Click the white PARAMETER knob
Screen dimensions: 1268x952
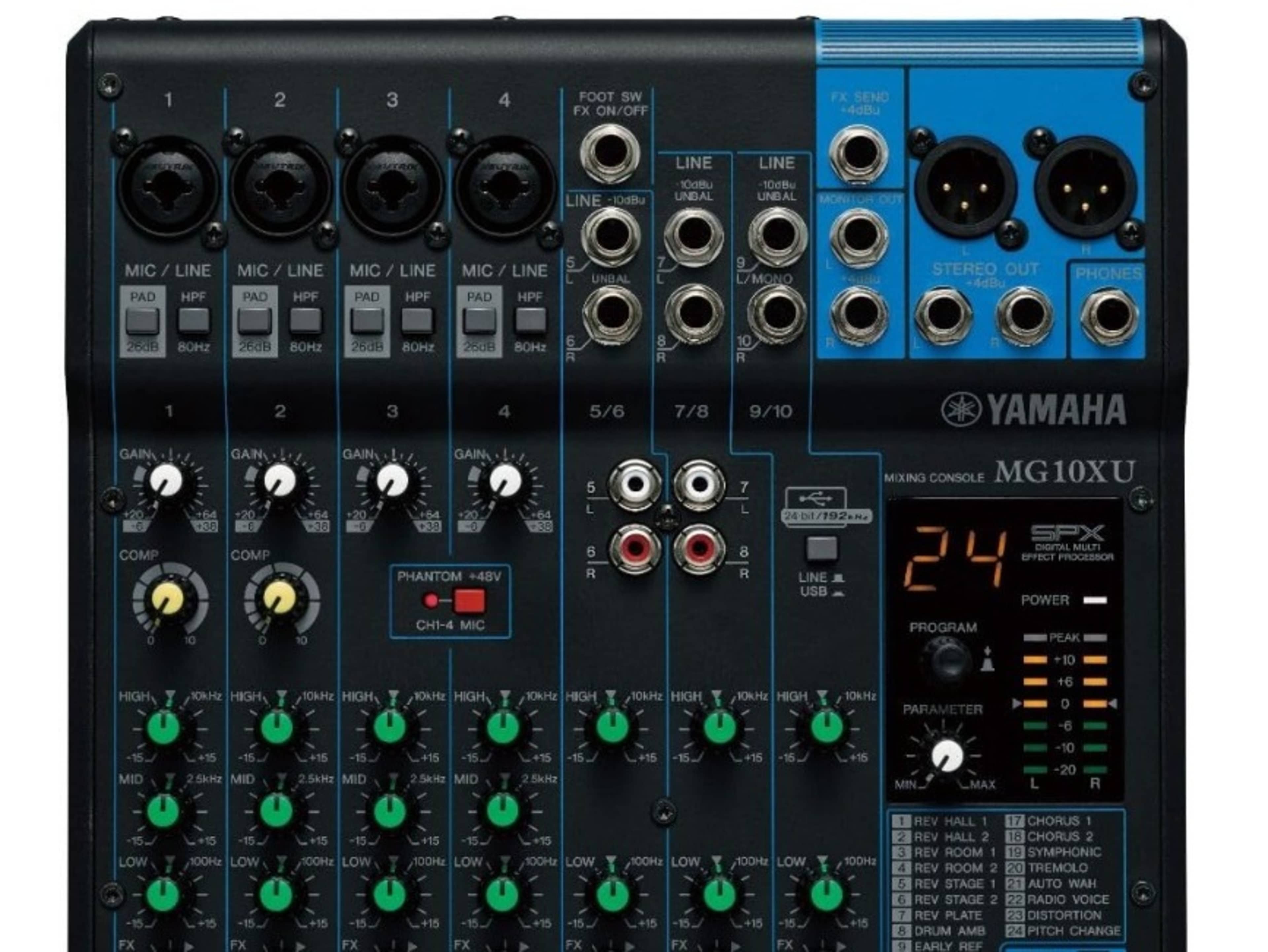point(948,756)
